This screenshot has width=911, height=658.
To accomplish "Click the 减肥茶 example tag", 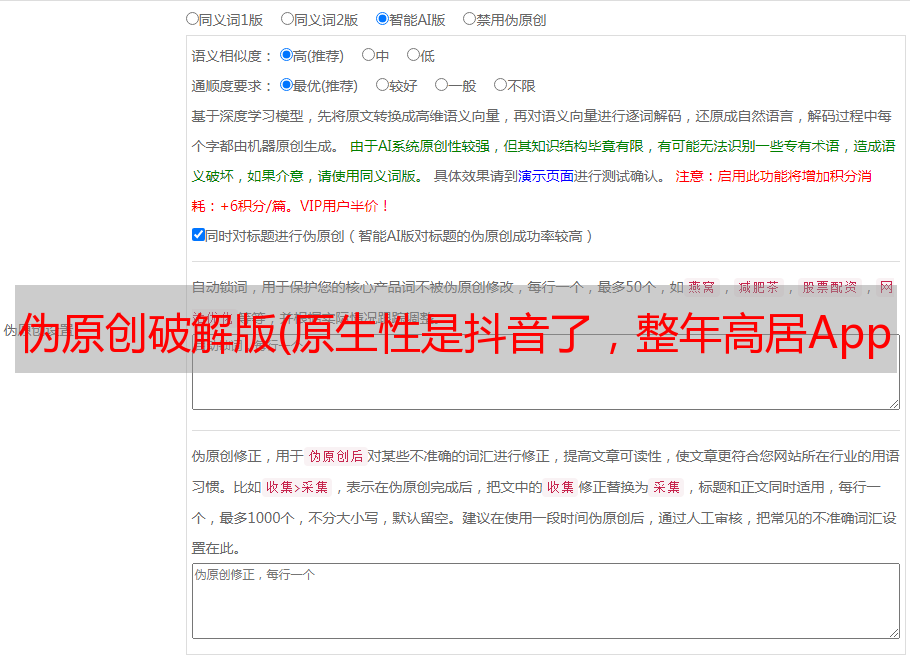I will (x=759, y=287).
